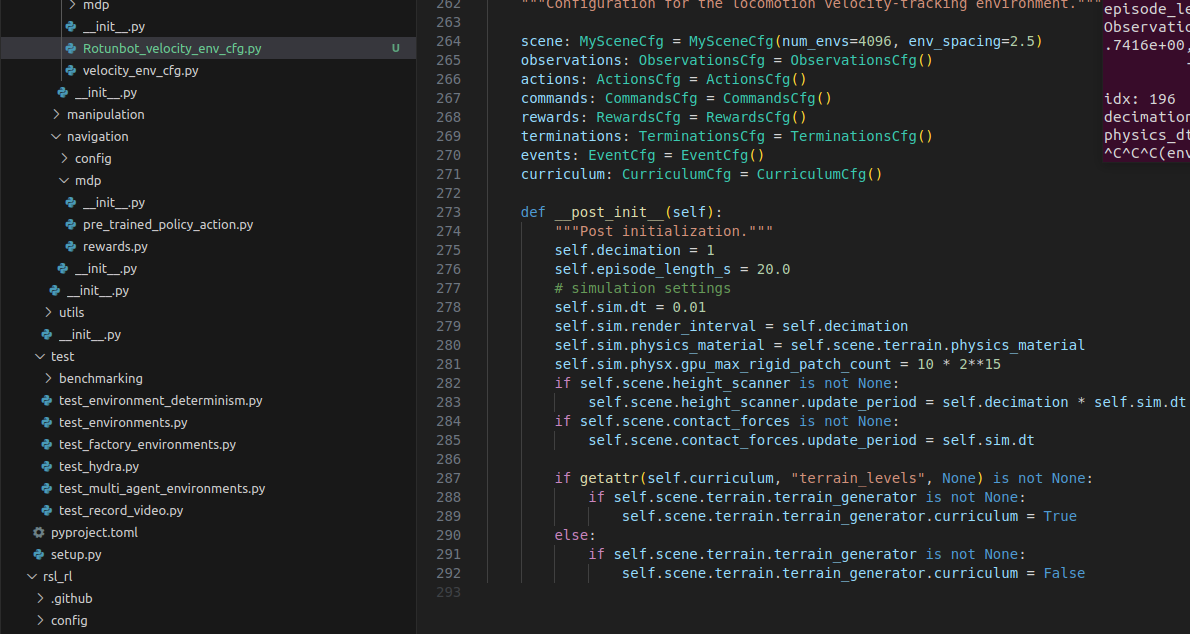Image resolution: width=1190 pixels, height=634 pixels.
Task: Open setup.py file
Action: (76, 554)
